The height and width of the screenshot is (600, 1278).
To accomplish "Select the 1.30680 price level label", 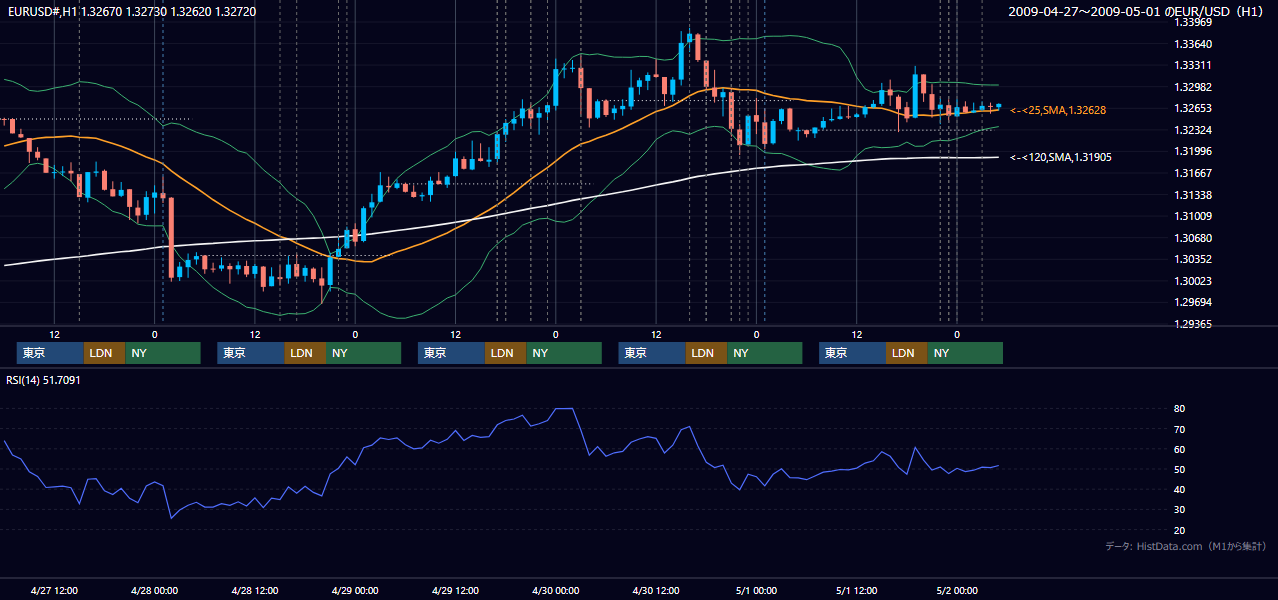I will [1192, 239].
